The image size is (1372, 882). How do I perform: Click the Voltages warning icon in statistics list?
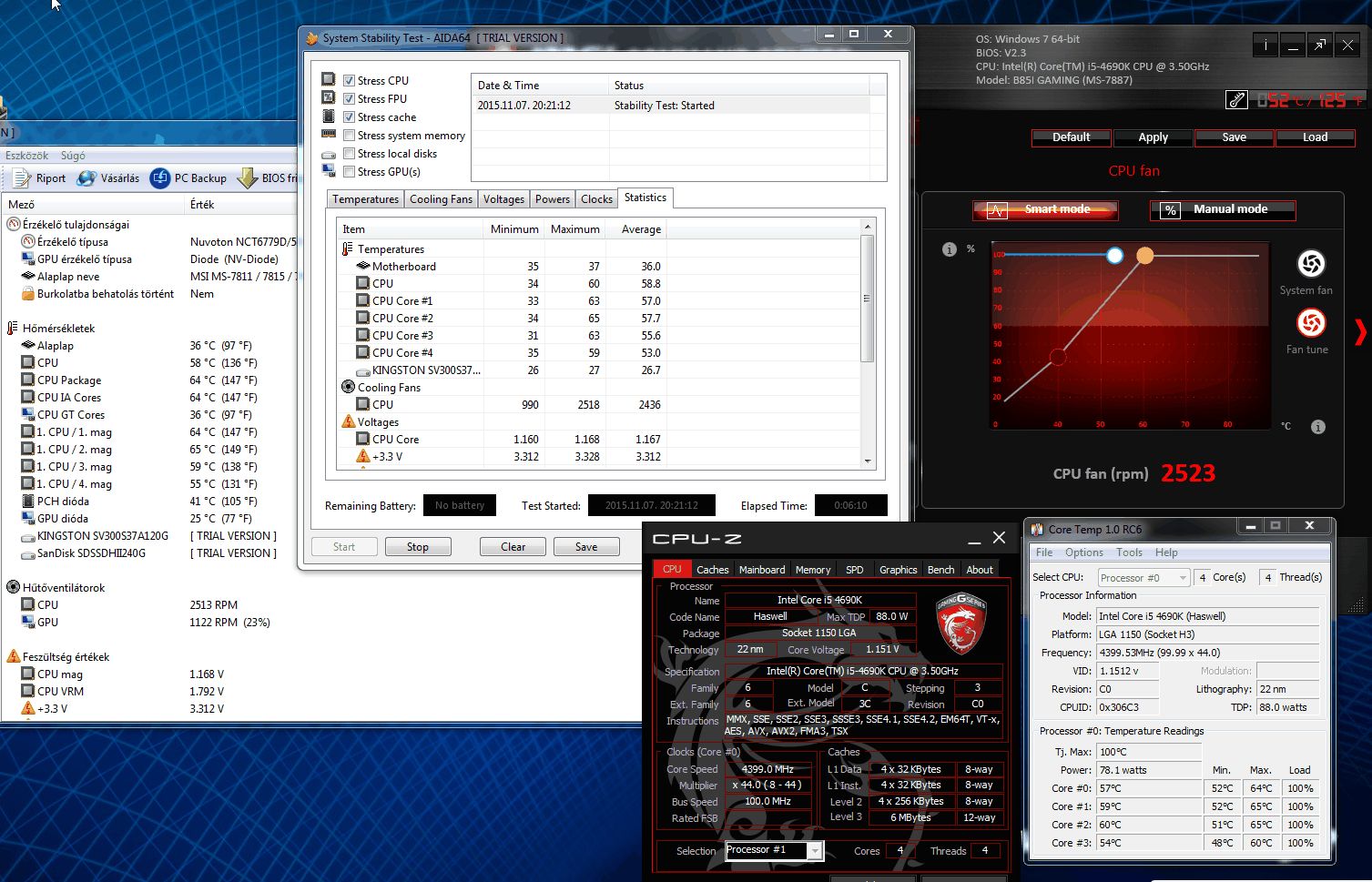348,422
